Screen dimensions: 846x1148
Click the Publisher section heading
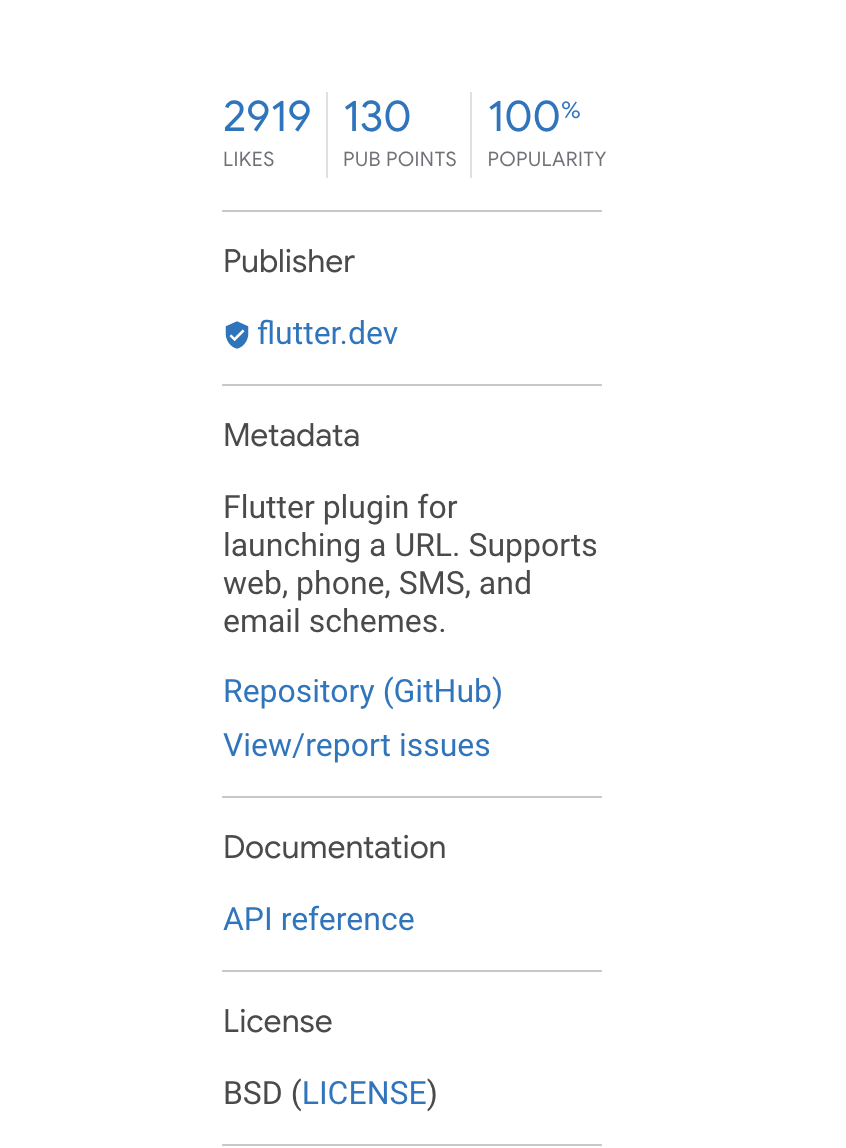[x=288, y=261]
